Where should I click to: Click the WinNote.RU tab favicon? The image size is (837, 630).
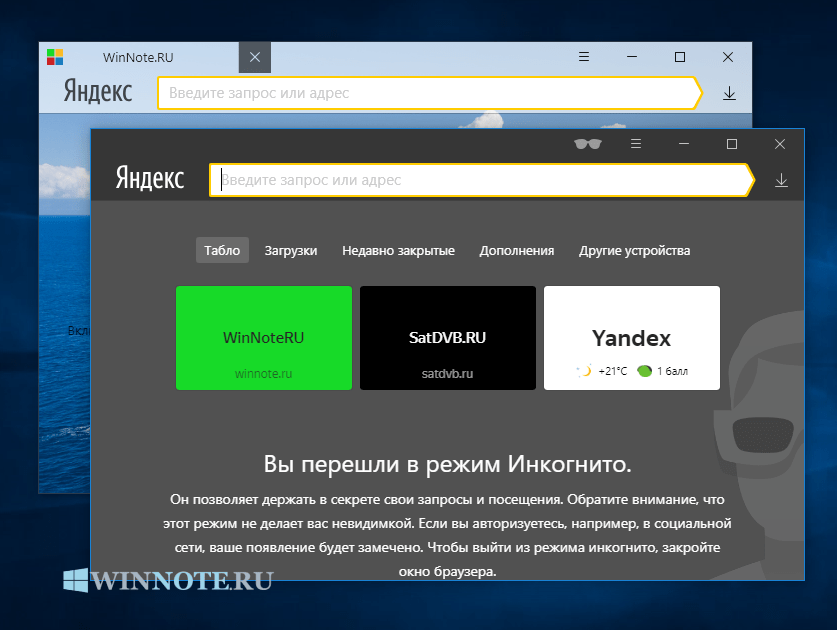coord(55,57)
